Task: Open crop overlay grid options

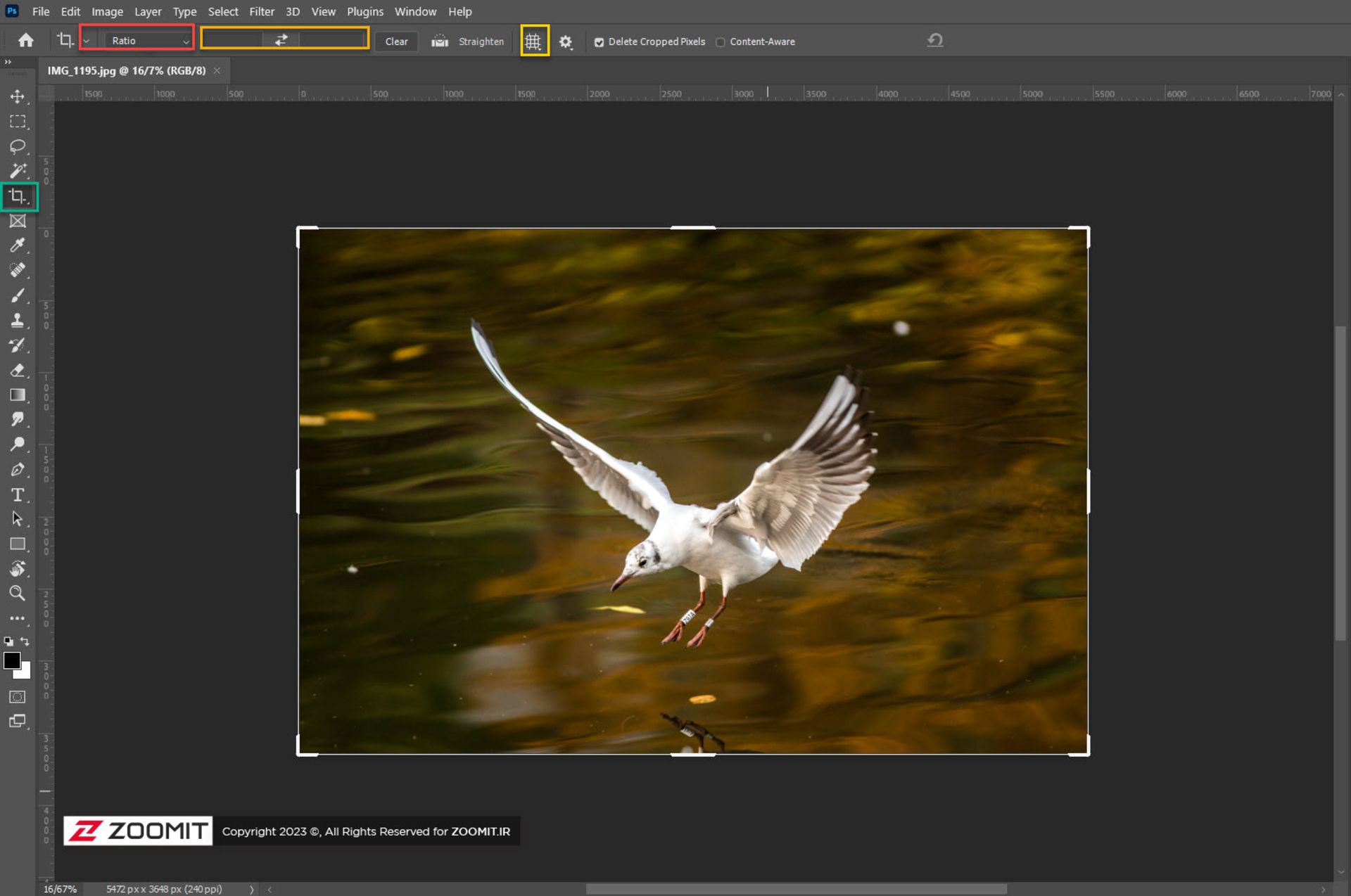Action: 533,41
